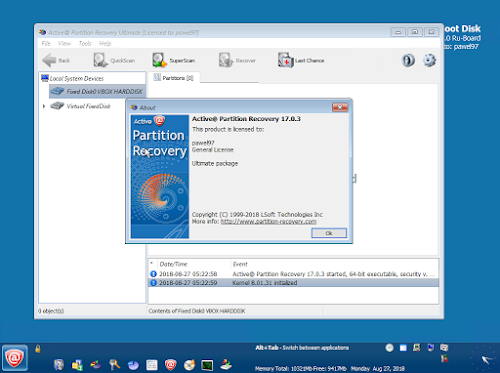
Task: Click the blue display tray icon
Action: pyautogui.click(x=431, y=348)
